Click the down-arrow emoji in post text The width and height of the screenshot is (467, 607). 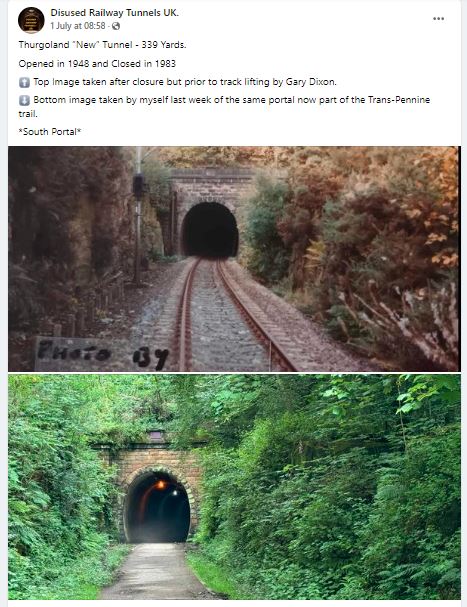[24, 100]
